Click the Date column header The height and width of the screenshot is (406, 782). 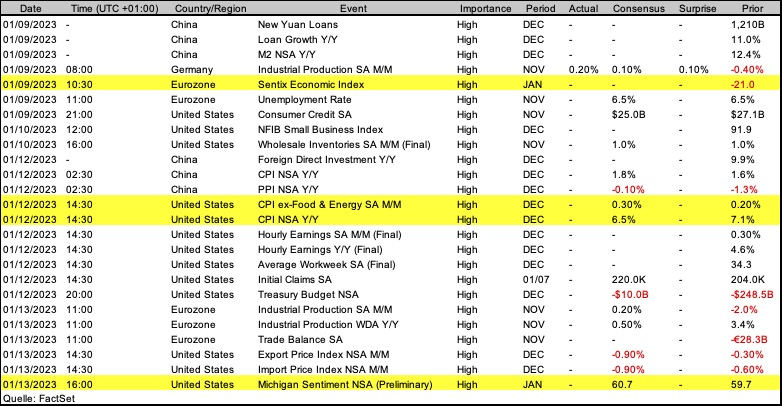[30, 8]
